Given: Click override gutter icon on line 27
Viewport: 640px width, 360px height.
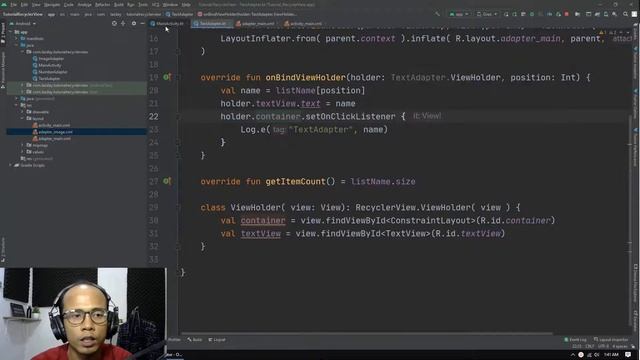Looking at the screenshot, I should pos(167,181).
